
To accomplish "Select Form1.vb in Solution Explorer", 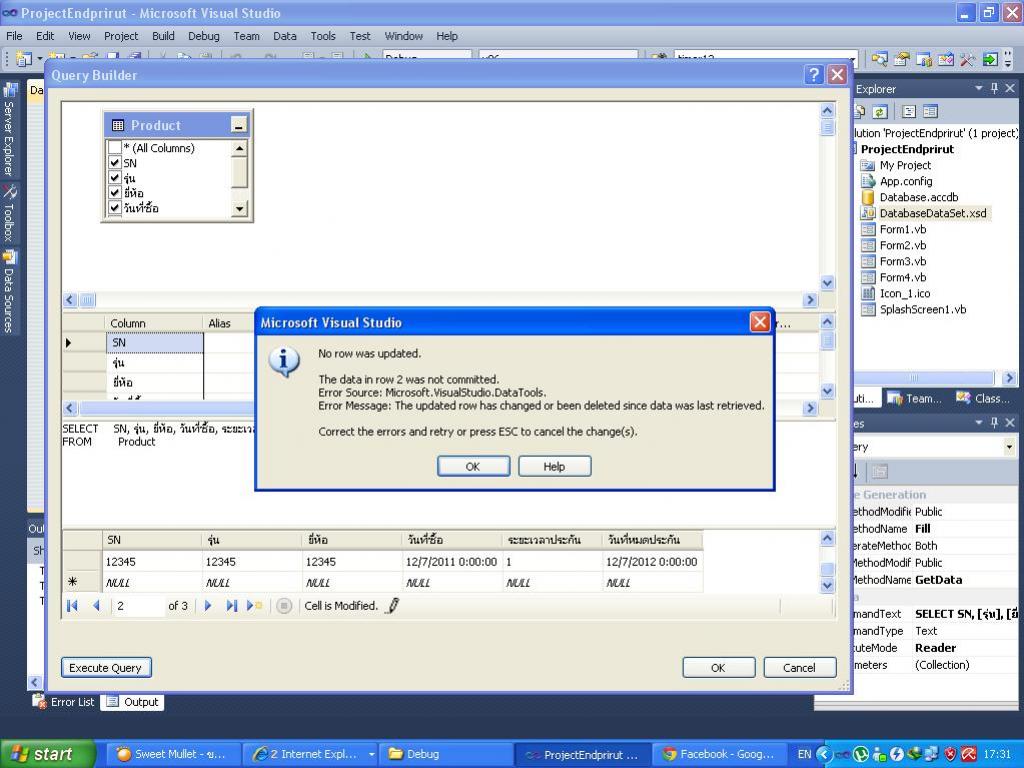I will [x=903, y=229].
